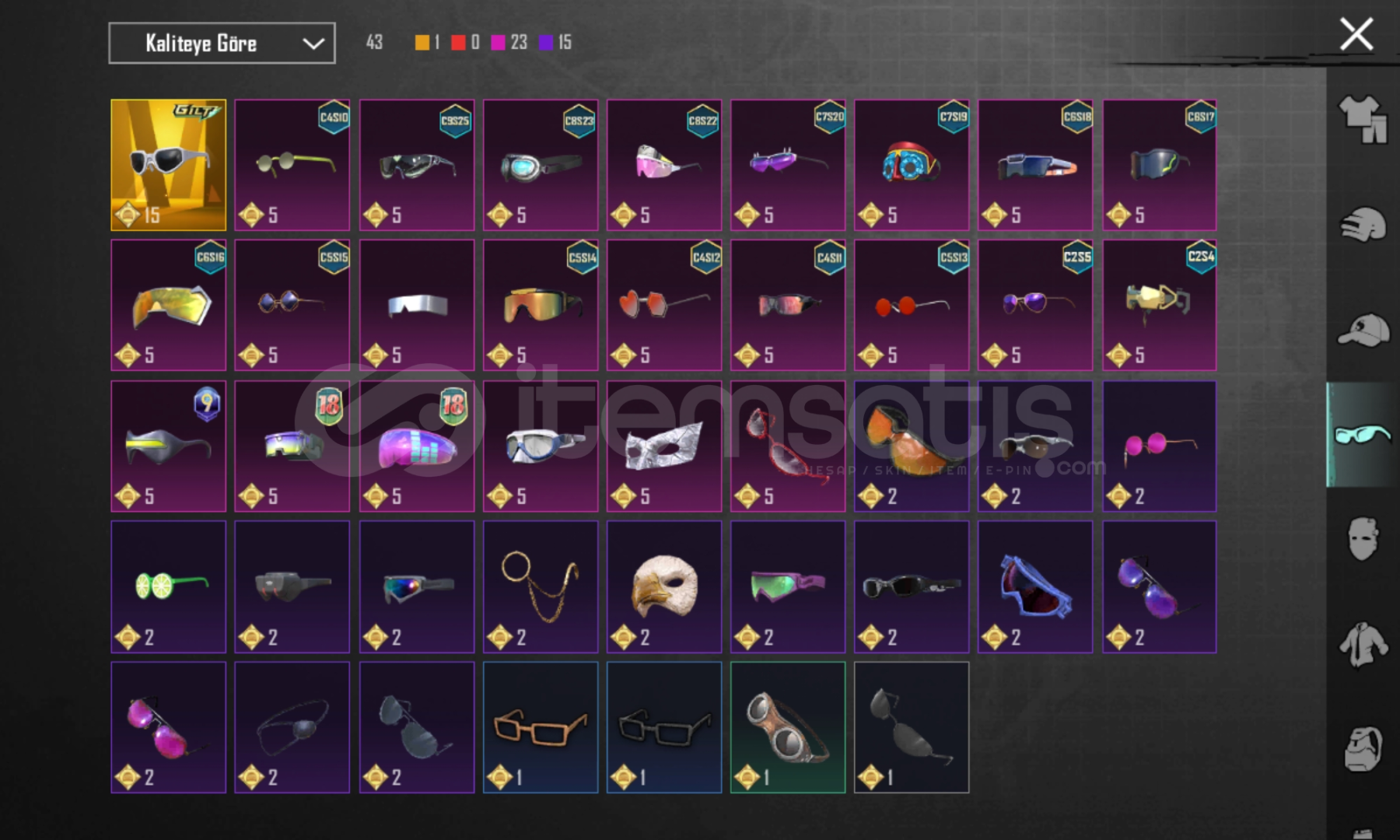Choose the C4S10 round yellow glasses
The height and width of the screenshot is (840, 1400).
click(x=292, y=165)
